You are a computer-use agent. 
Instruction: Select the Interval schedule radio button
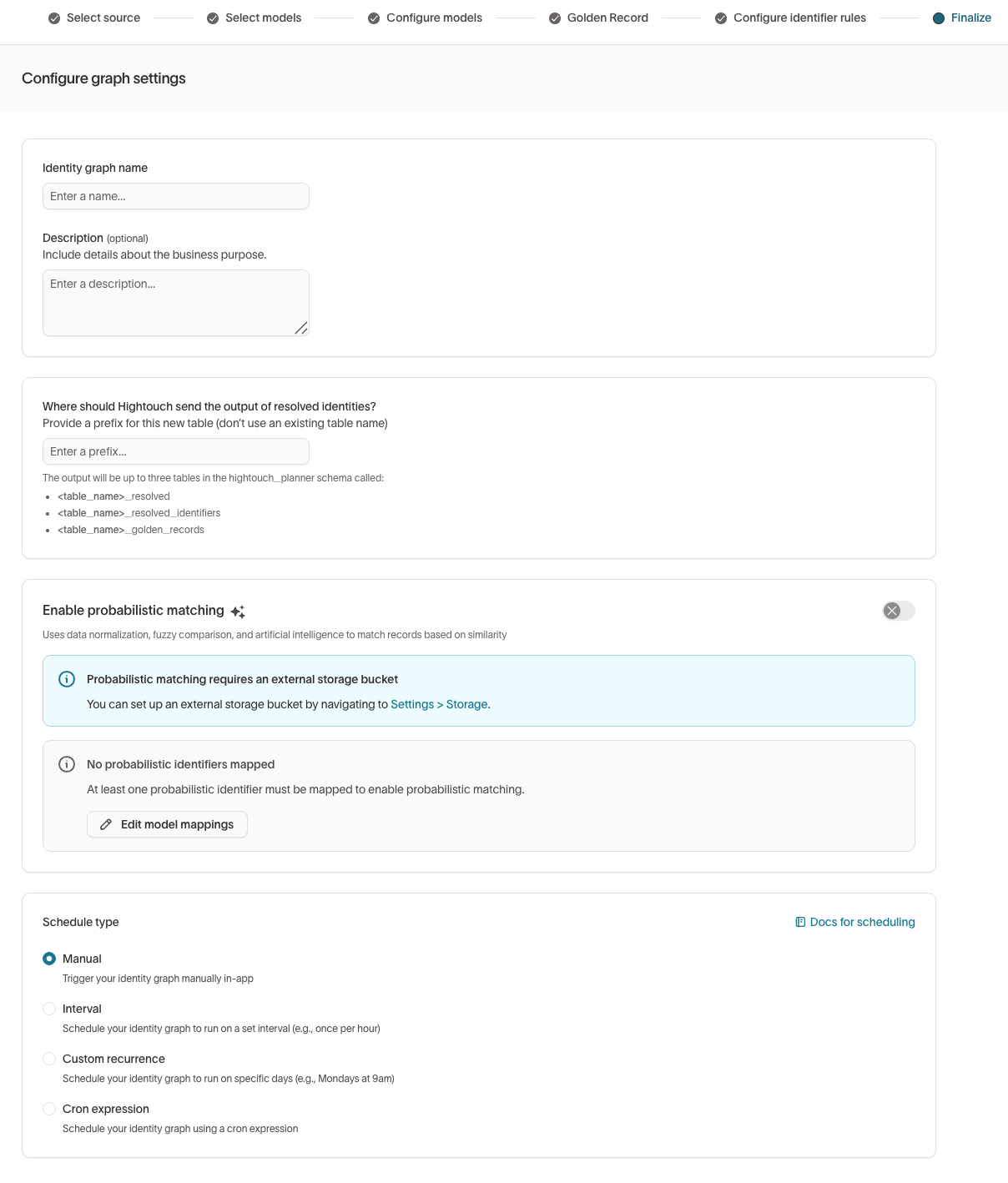pyautogui.click(x=49, y=1009)
